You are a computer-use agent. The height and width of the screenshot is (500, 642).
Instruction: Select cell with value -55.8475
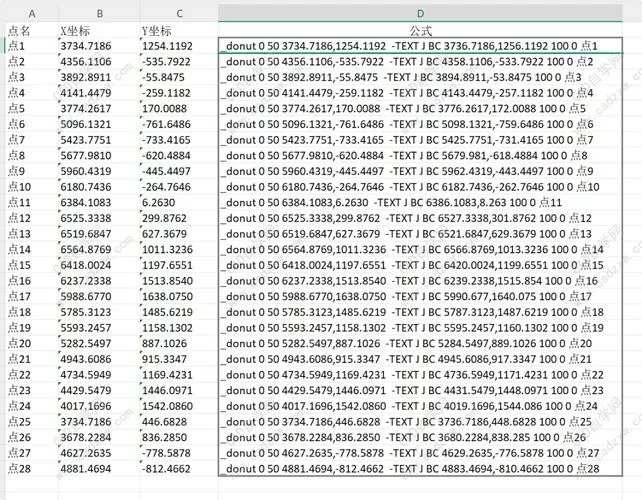pyautogui.click(x=179, y=77)
